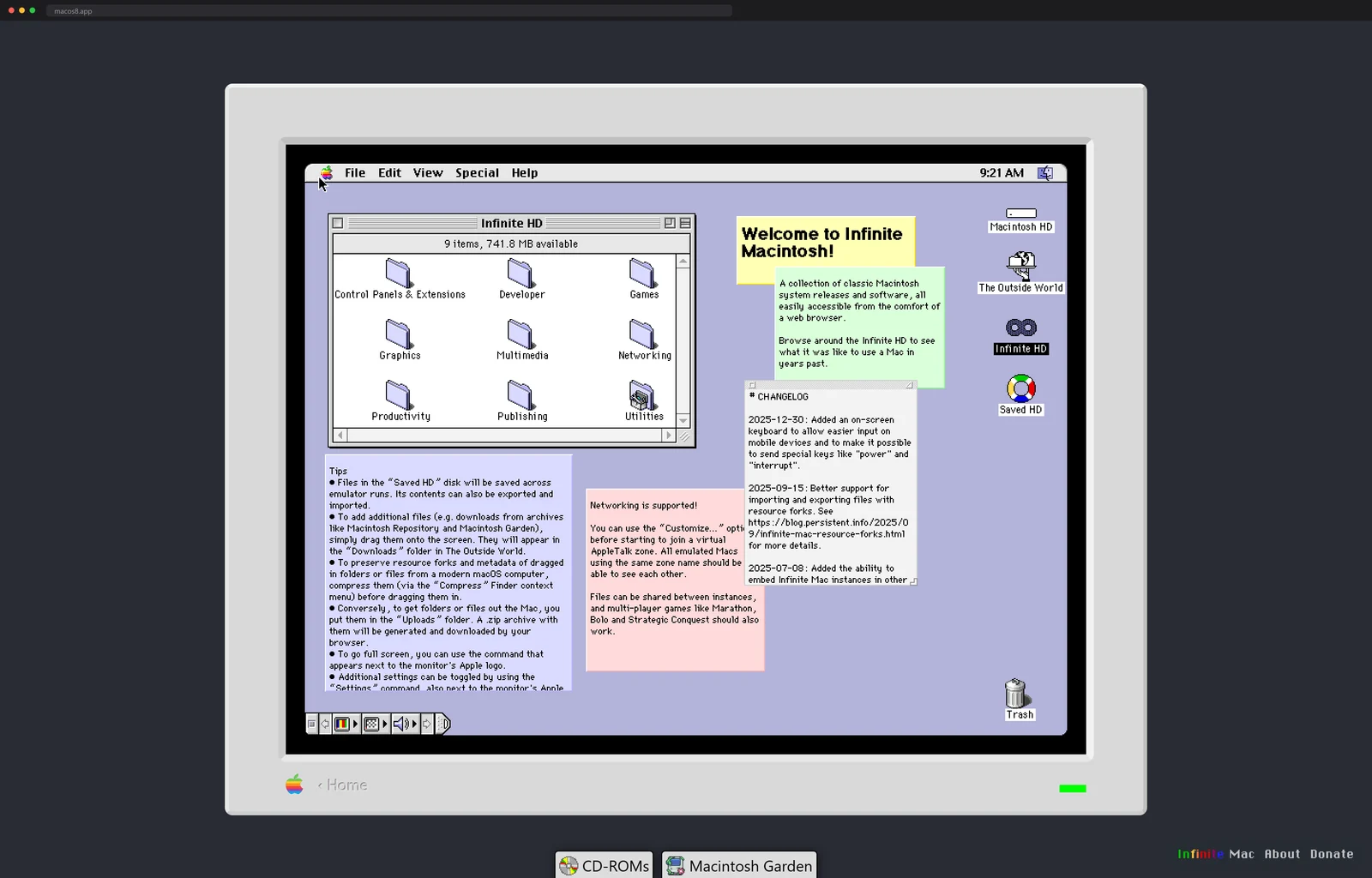
Task: Click the Control Strip right scroll arrow
Action: pos(427,725)
